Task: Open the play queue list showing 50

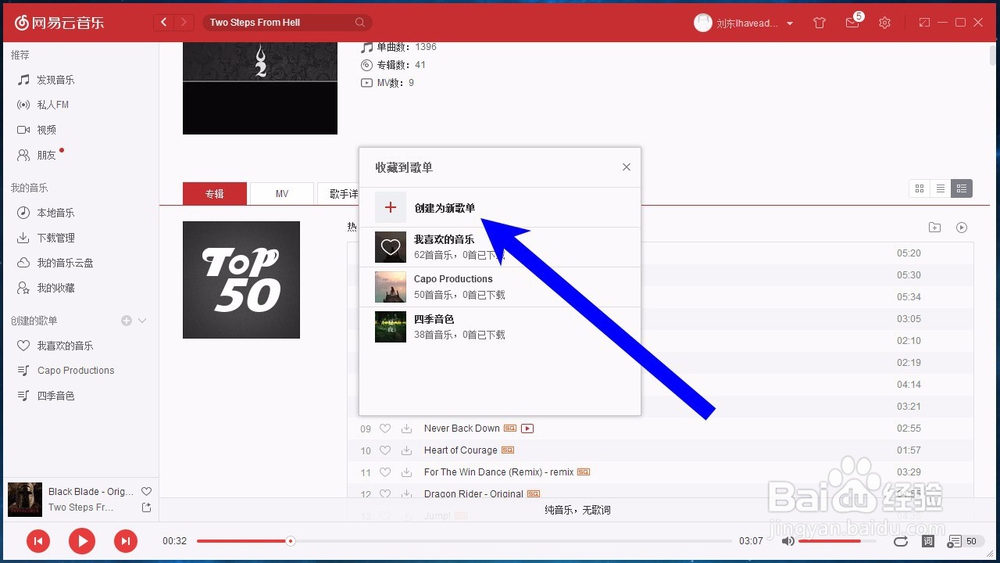Action: pos(963,541)
